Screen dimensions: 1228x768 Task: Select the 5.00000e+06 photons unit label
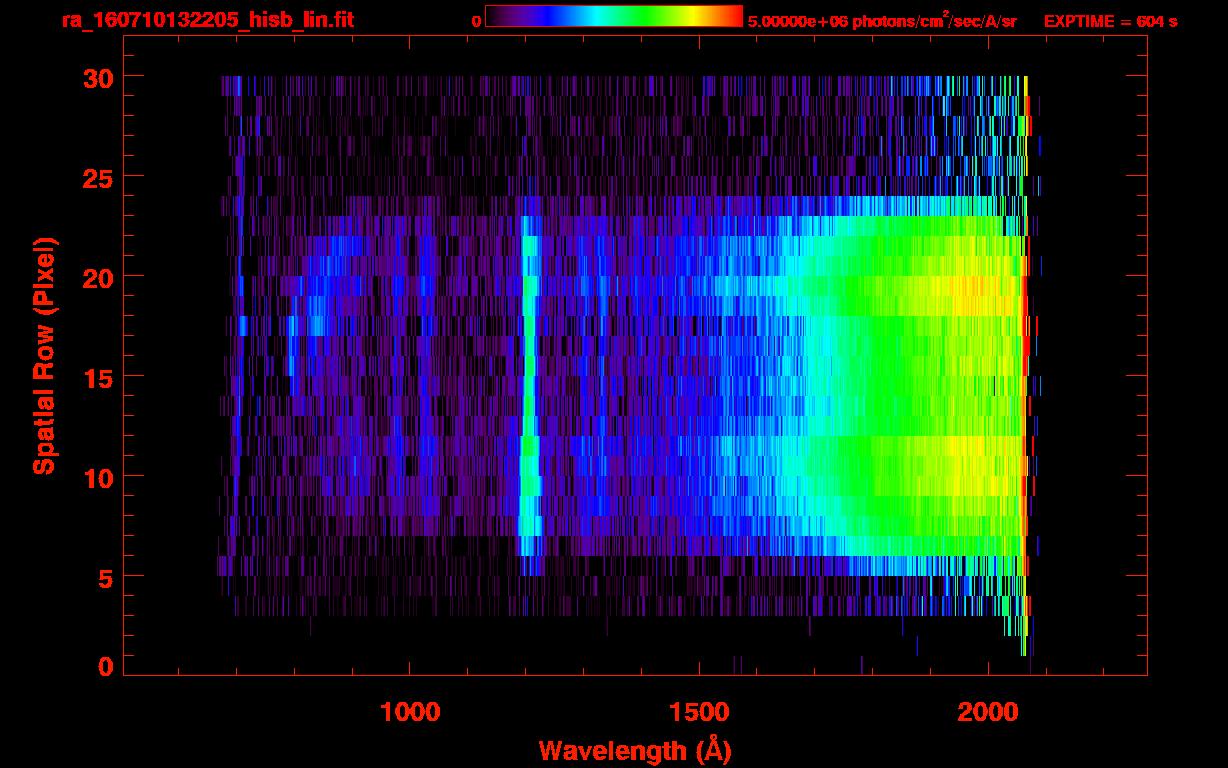882,21
